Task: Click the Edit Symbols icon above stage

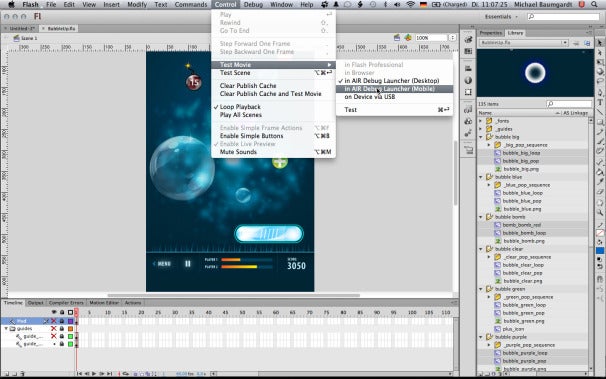Action: tap(408, 37)
